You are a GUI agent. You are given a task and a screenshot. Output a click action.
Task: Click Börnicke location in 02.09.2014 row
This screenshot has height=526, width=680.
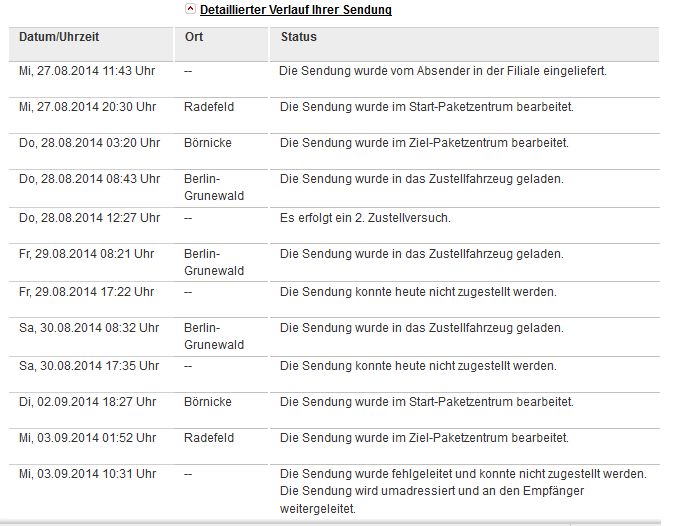click(208, 402)
